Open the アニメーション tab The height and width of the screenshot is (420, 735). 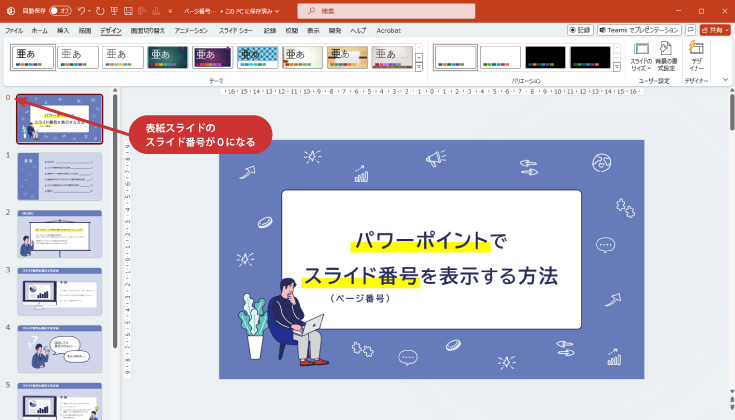[191, 30]
